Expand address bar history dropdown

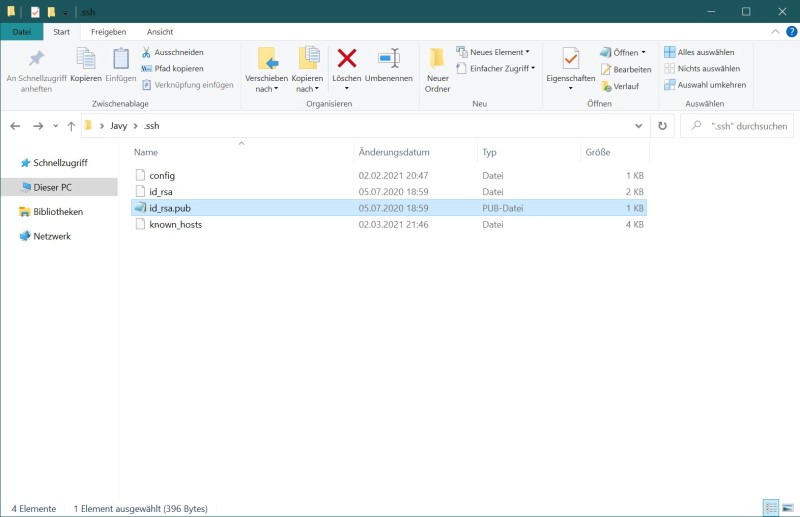[x=638, y=126]
